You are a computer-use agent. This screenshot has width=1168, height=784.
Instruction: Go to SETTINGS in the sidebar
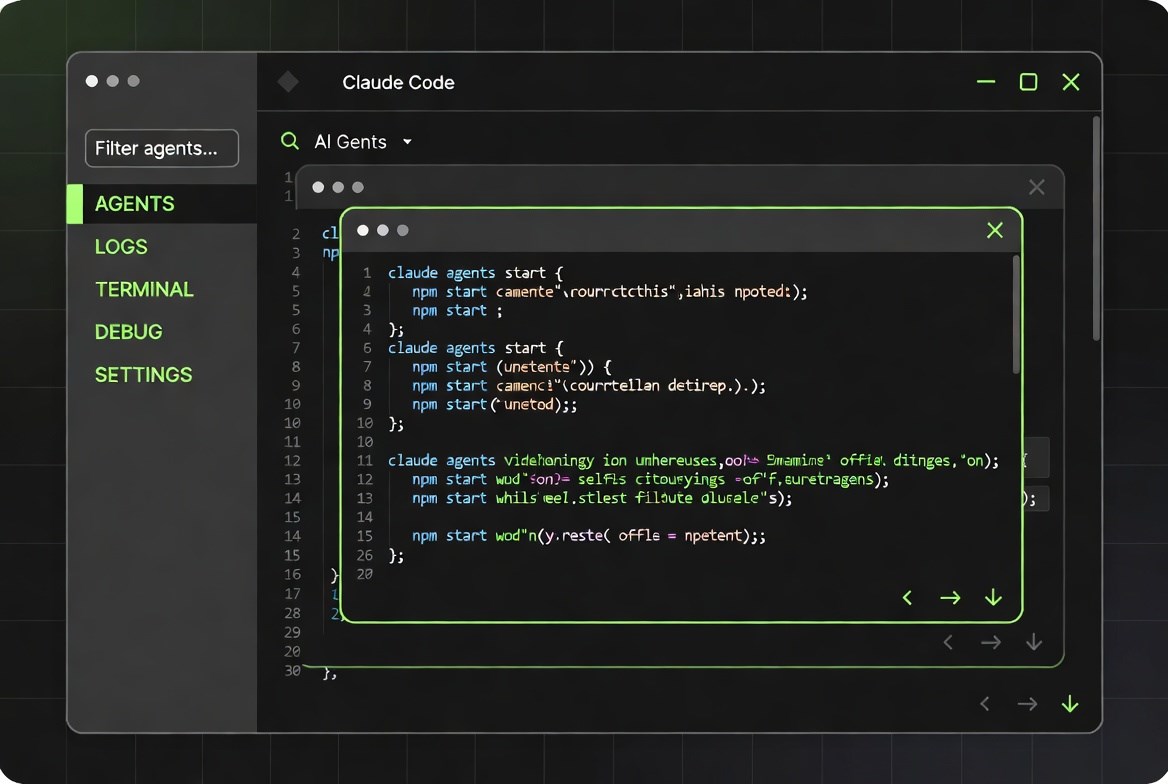(143, 374)
